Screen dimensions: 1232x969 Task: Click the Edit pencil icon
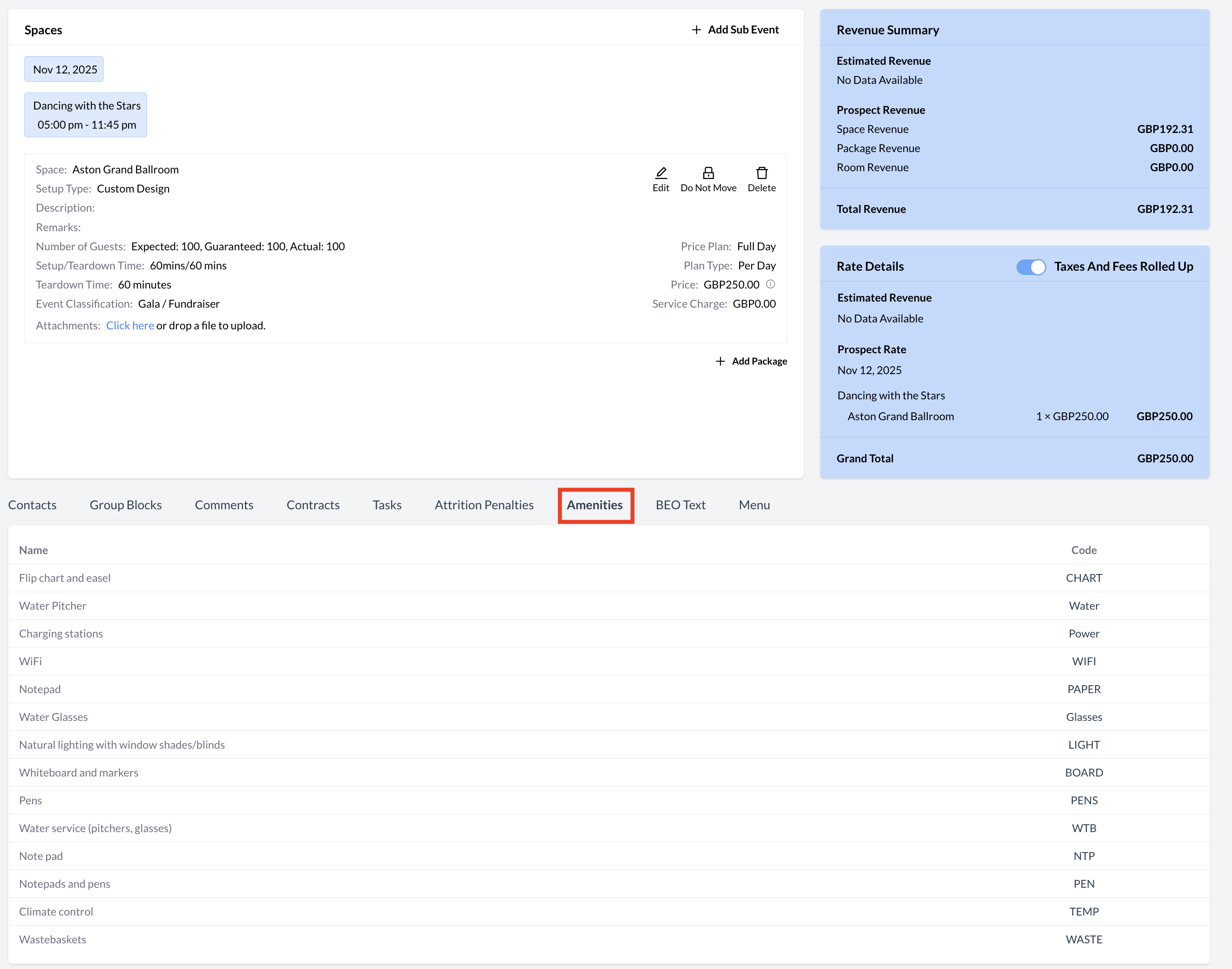[660, 173]
